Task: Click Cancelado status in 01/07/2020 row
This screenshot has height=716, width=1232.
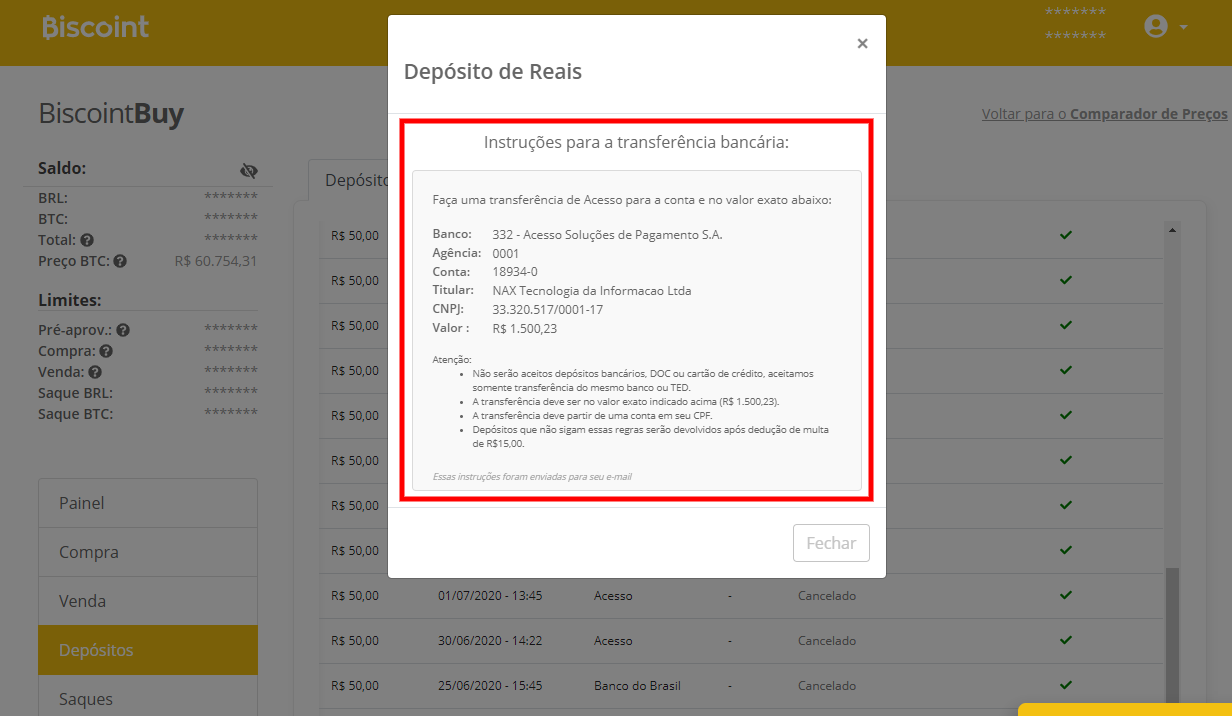Action: point(827,596)
